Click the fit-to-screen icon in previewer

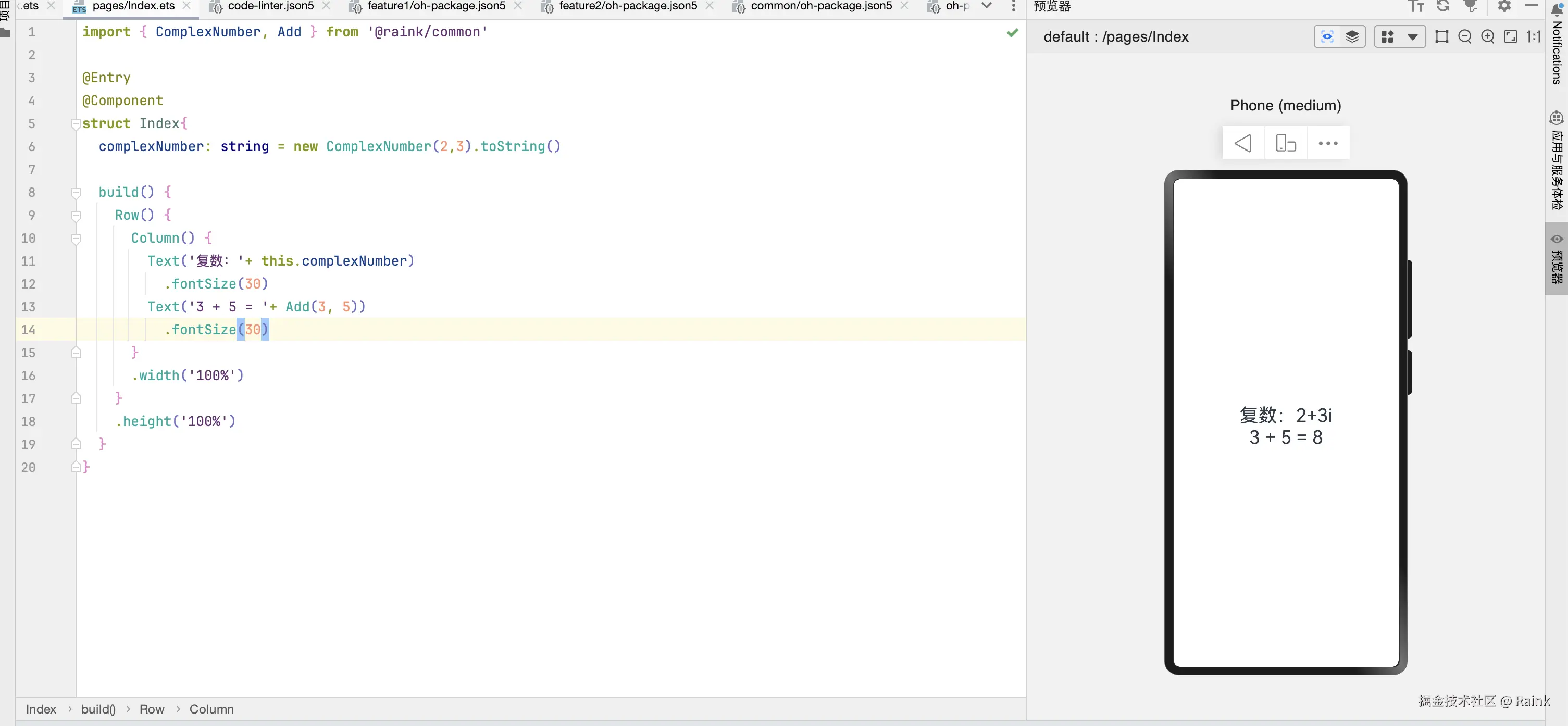pyautogui.click(x=1511, y=36)
